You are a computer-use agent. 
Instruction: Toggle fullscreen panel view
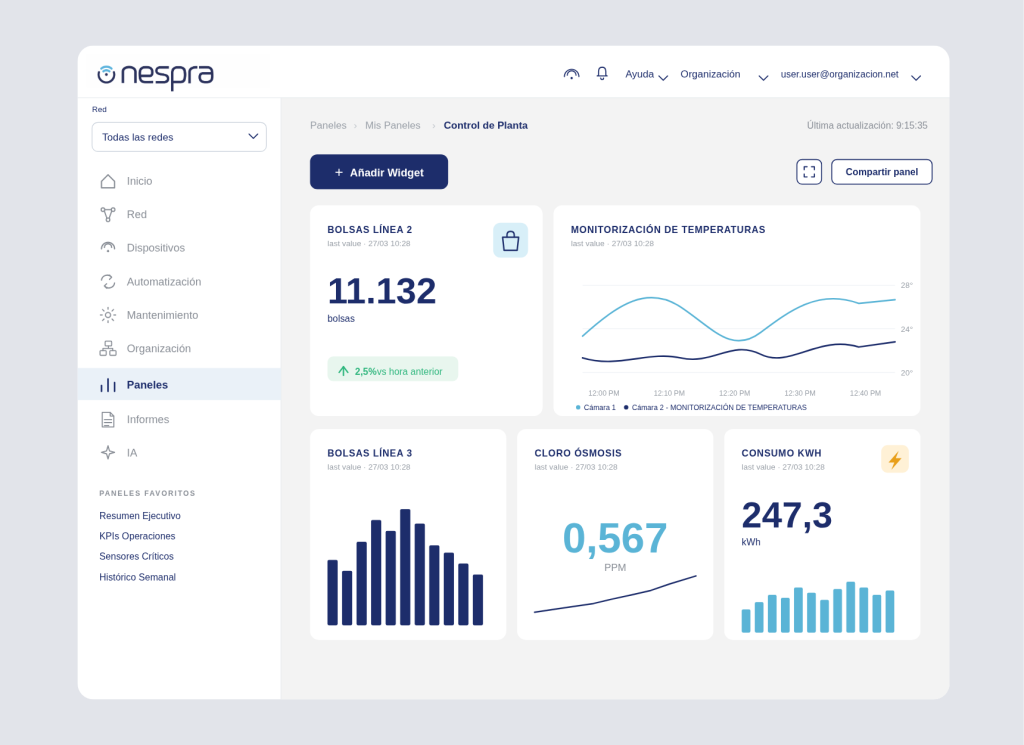tap(808, 172)
